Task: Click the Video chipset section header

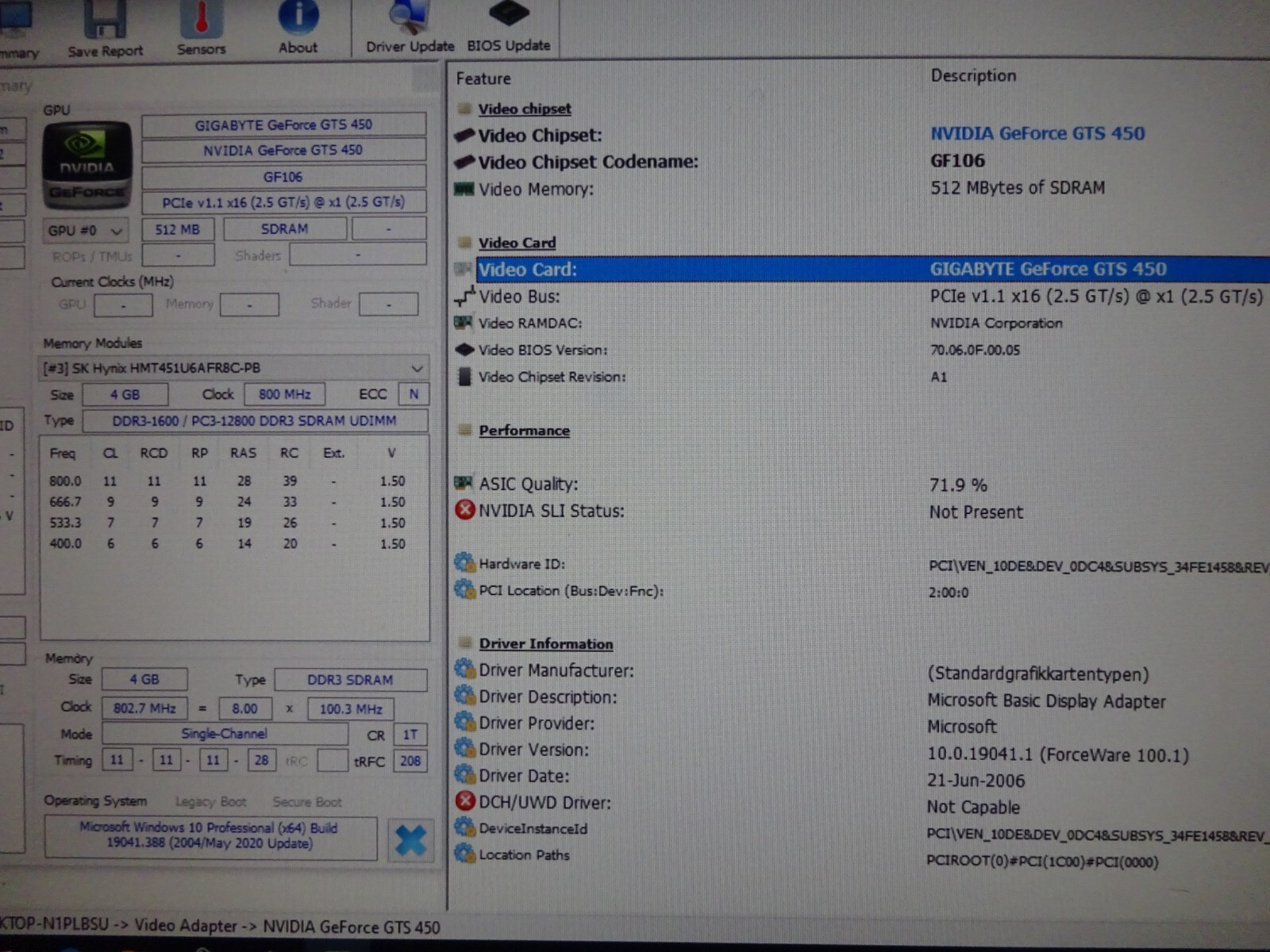Action: [x=525, y=109]
